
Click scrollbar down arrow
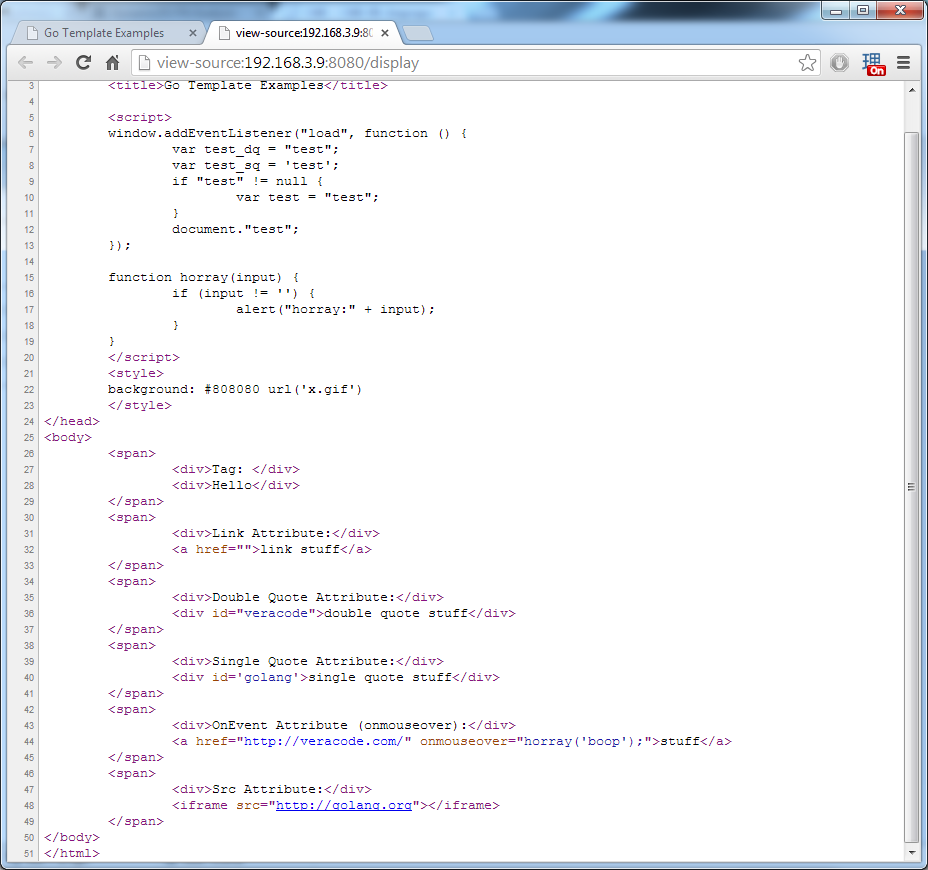tap(912, 853)
